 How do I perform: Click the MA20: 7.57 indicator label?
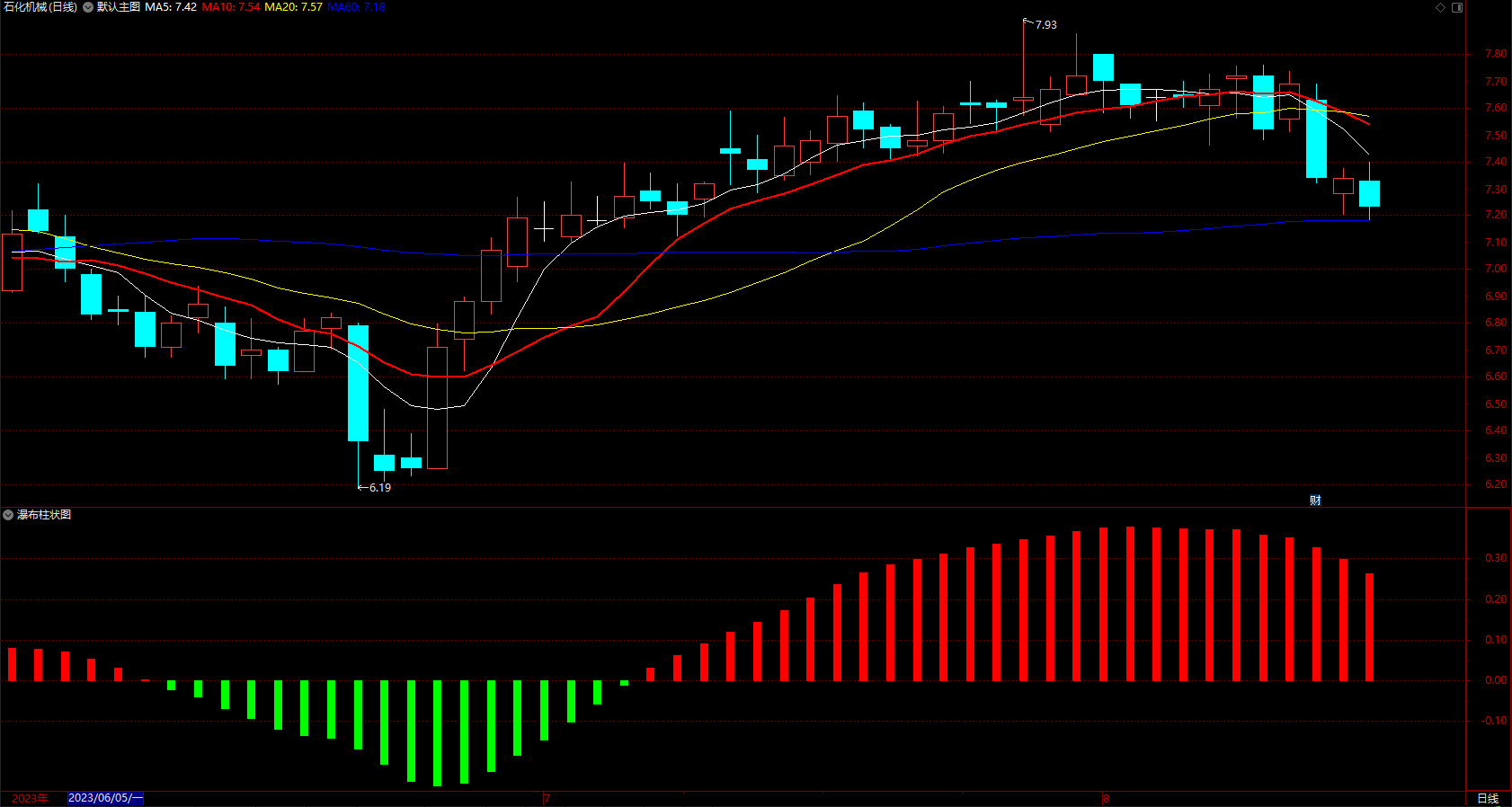(293, 7)
